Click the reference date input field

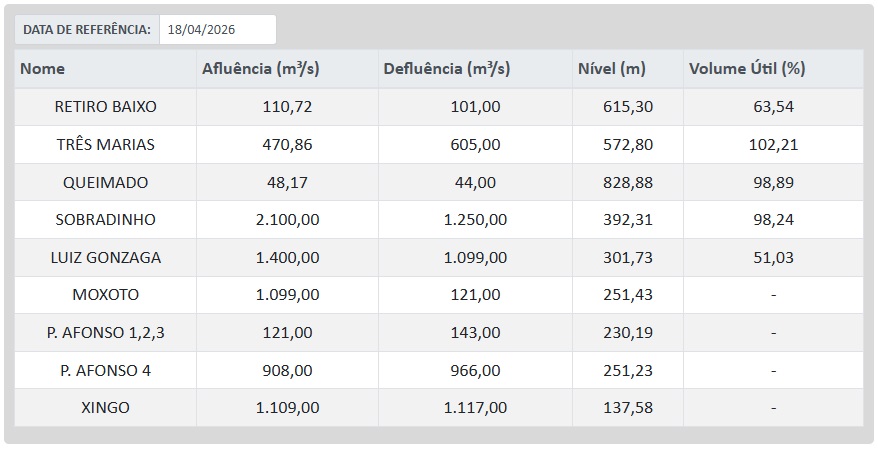coord(217,30)
